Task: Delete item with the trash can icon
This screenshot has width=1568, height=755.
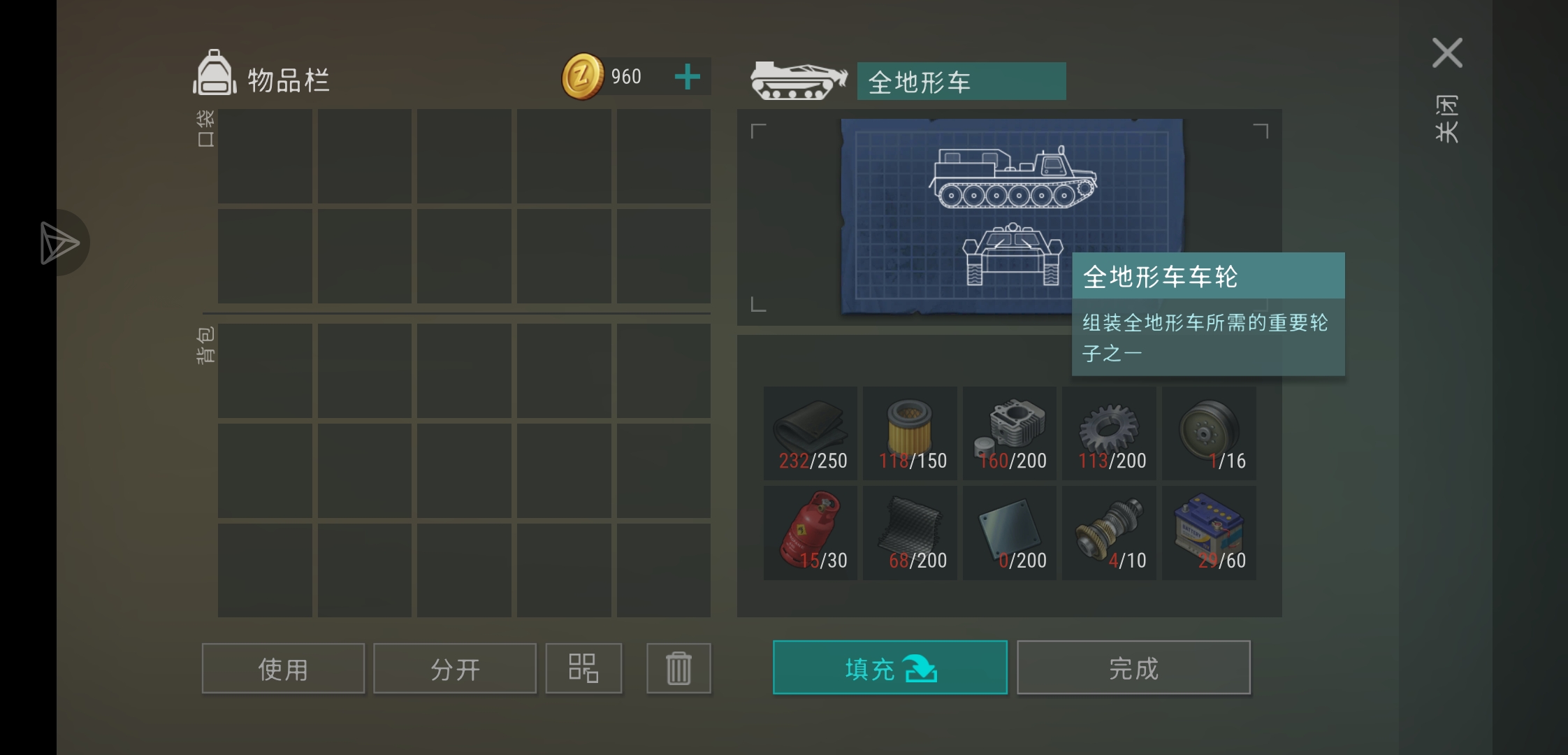Action: tap(678, 668)
